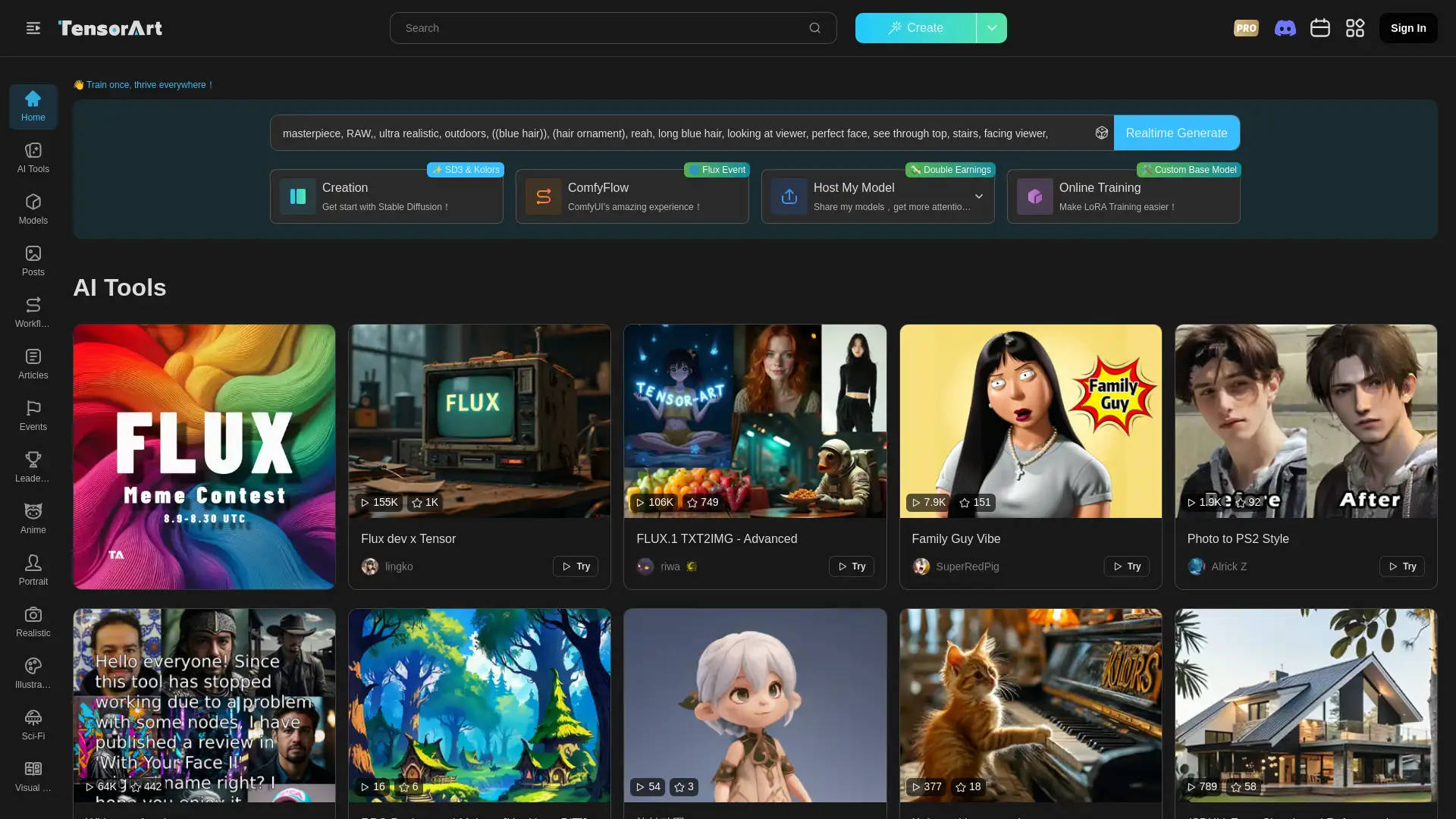Select the Calendar icon in toolbar
The height and width of the screenshot is (819, 1456).
[x=1320, y=28]
